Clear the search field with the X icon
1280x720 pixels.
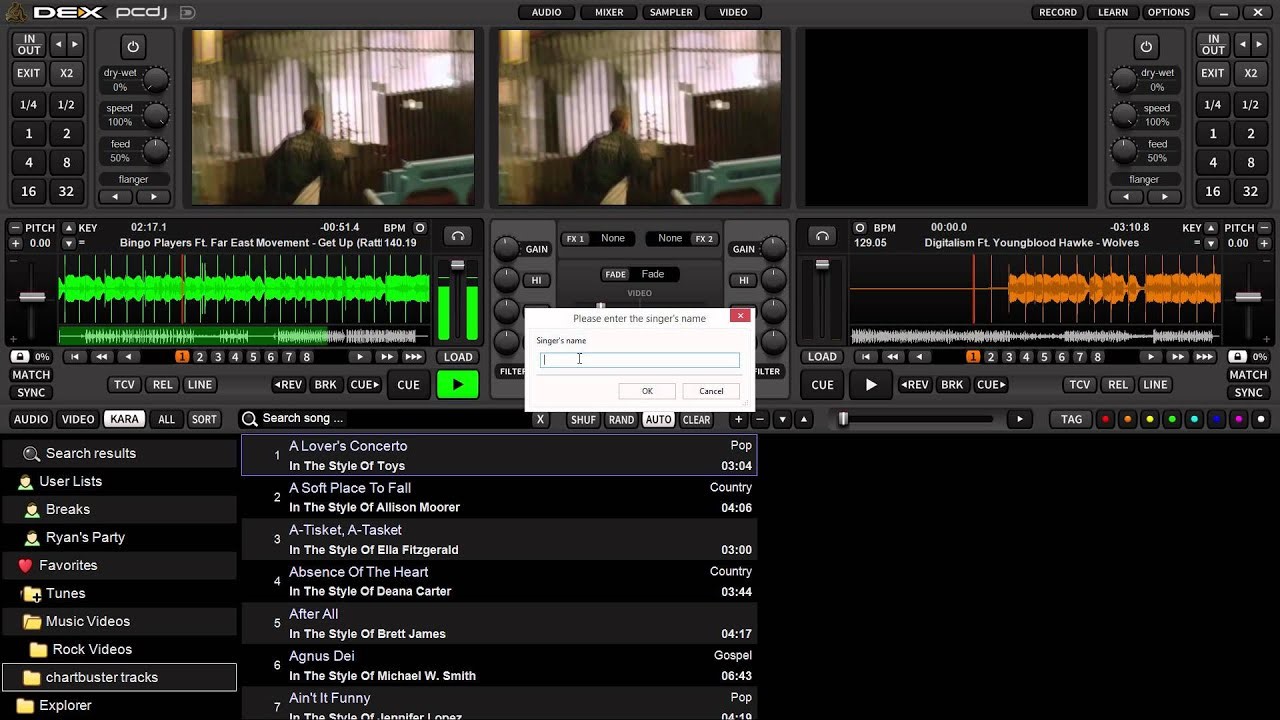point(540,419)
